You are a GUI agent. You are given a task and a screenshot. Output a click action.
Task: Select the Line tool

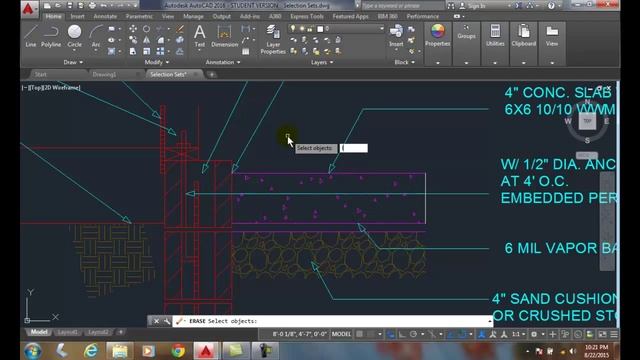point(31,36)
